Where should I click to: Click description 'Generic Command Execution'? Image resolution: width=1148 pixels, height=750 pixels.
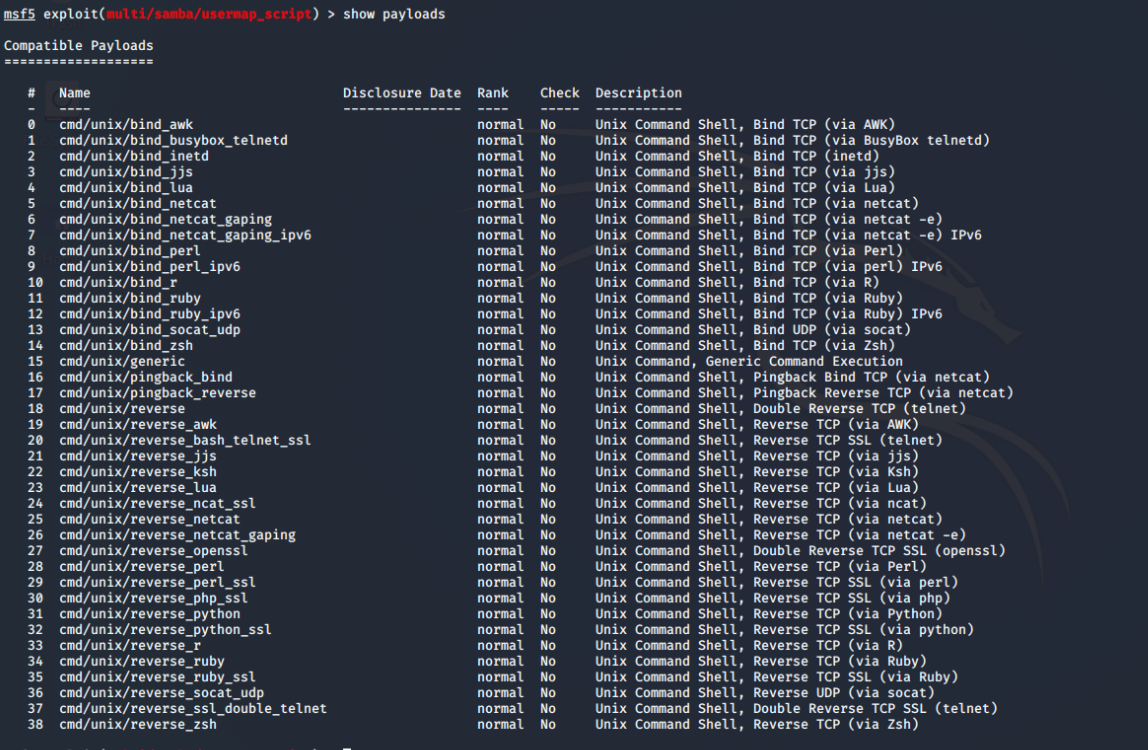point(804,361)
